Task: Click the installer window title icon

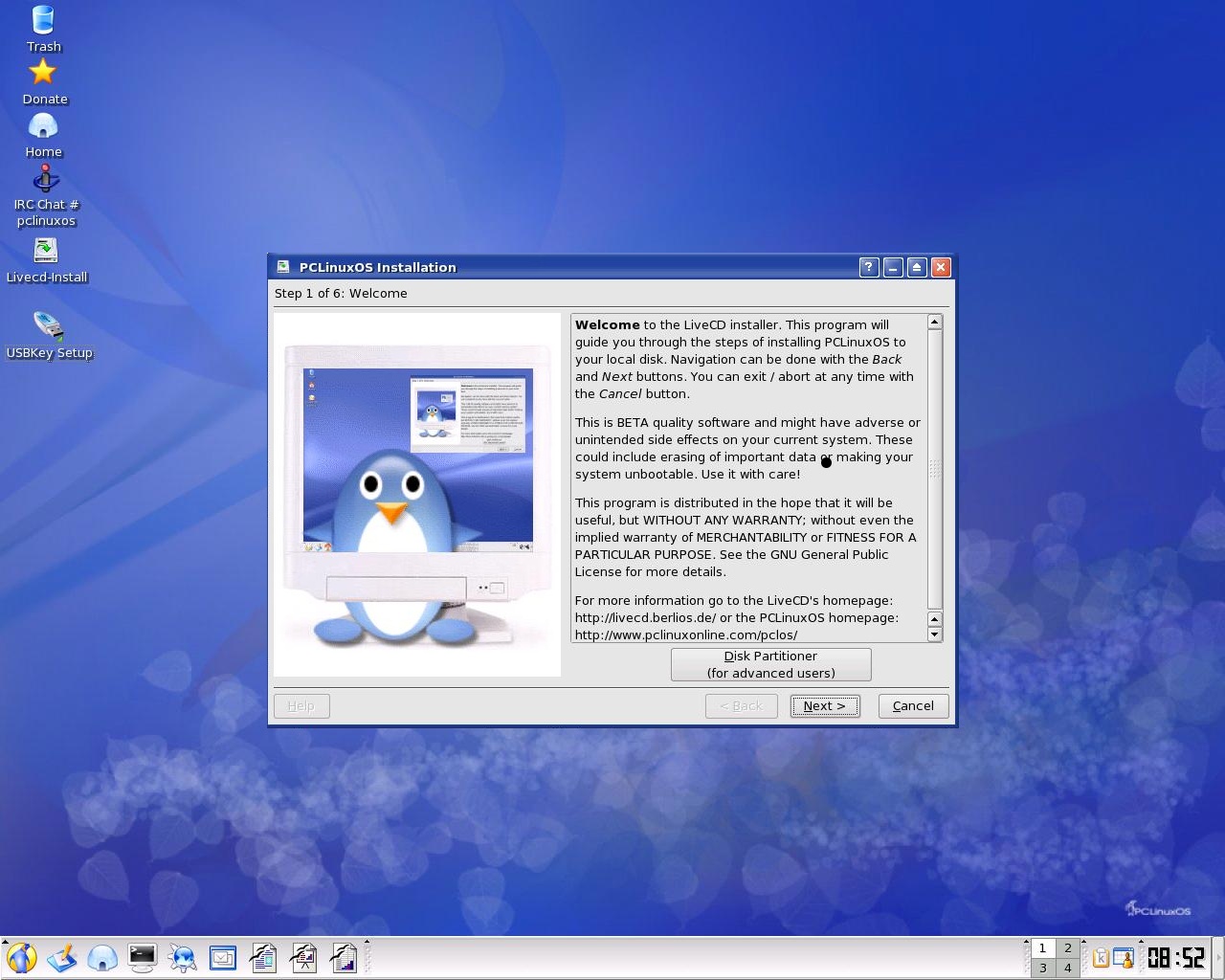Action: (283, 267)
